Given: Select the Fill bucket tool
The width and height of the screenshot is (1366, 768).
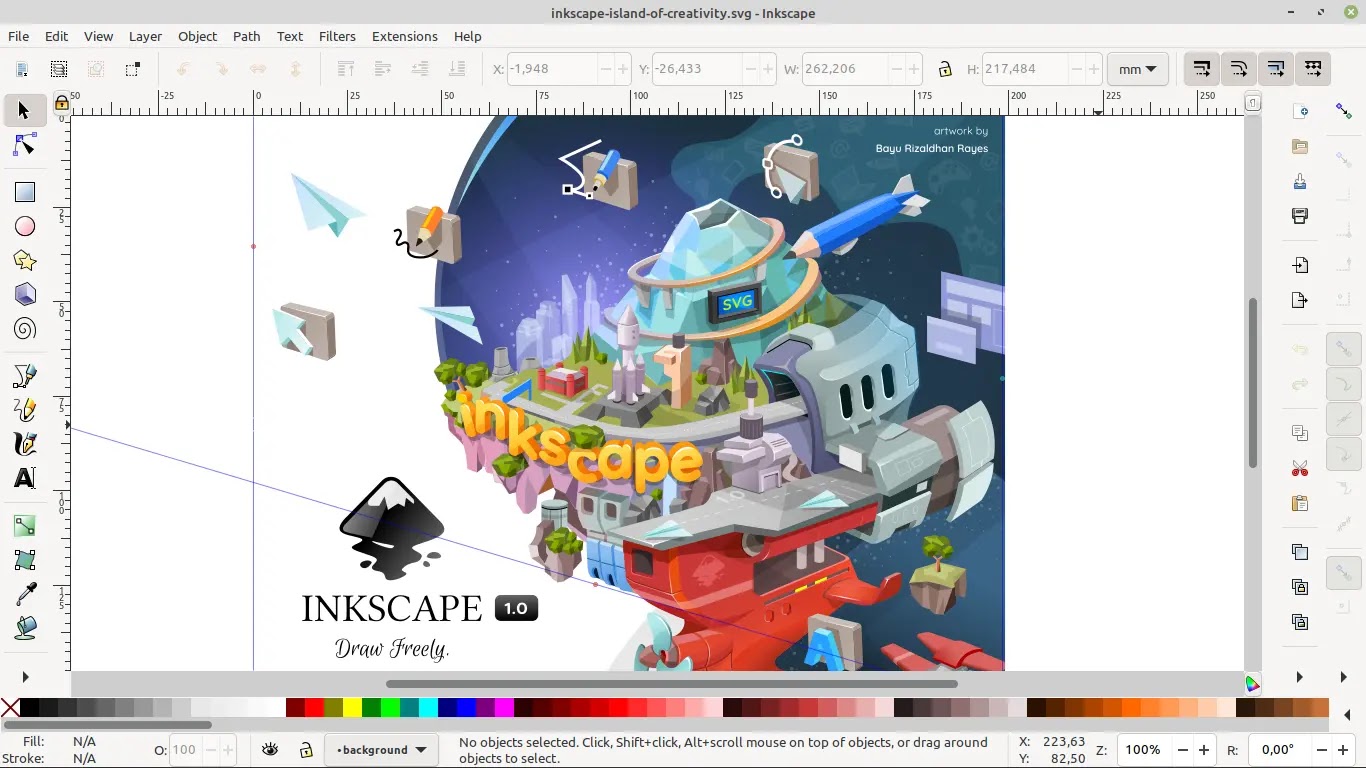Looking at the screenshot, I should (24, 627).
